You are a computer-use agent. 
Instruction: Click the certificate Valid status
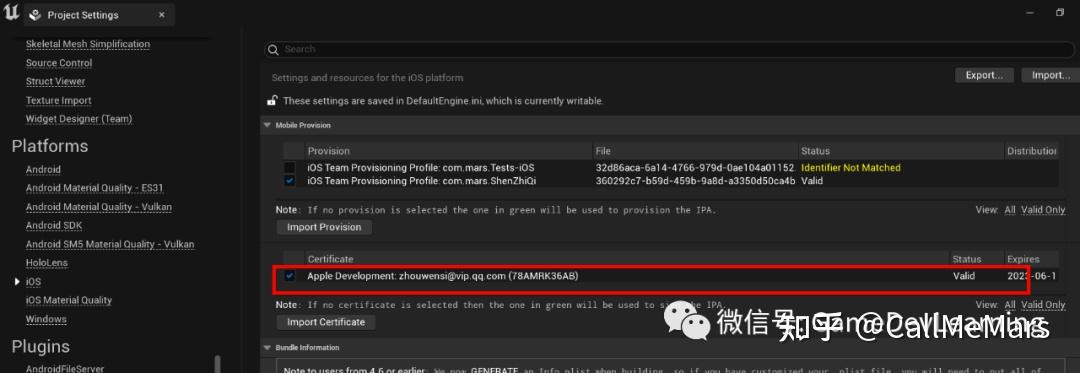[964, 276]
